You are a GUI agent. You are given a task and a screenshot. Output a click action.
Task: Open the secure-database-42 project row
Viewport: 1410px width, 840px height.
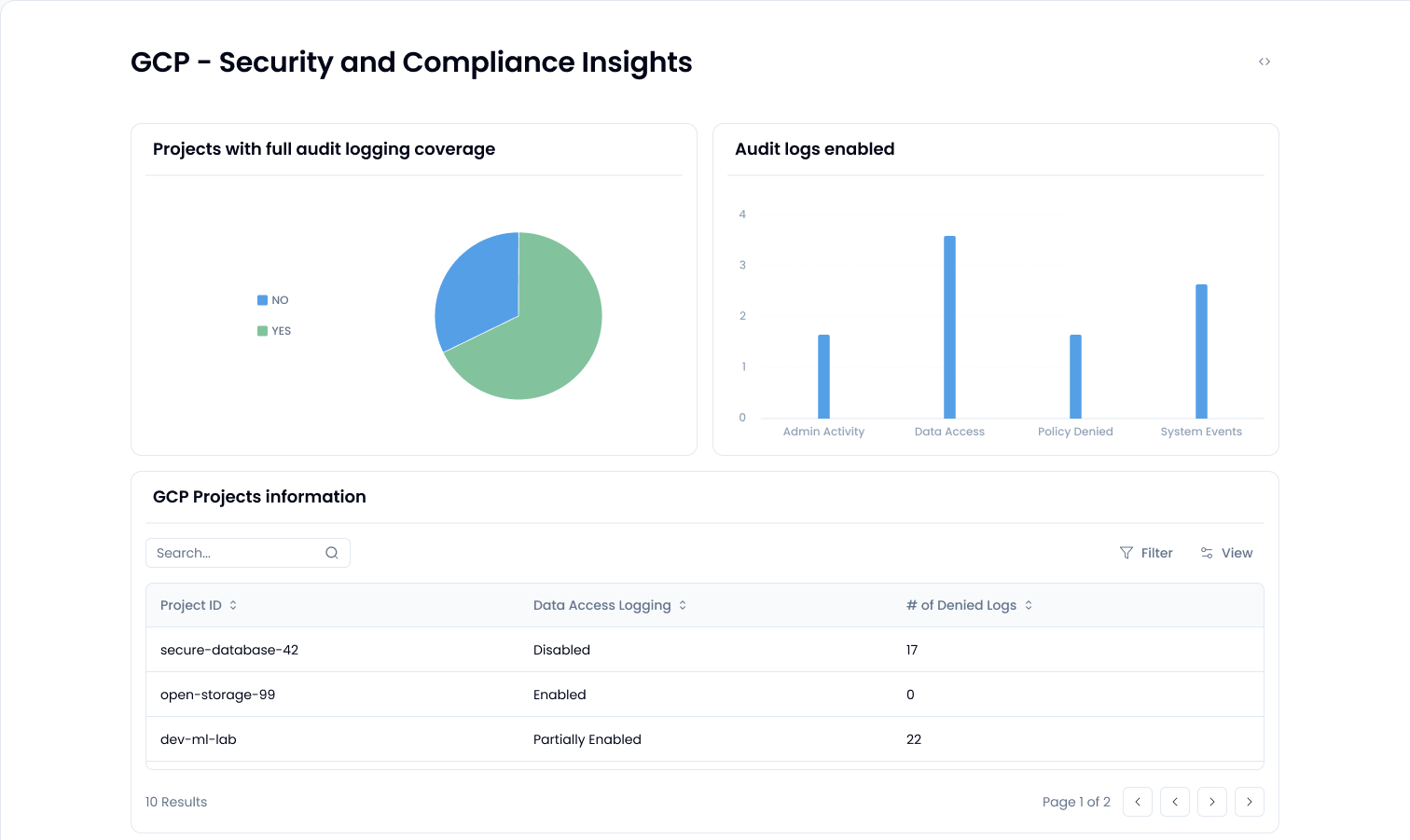coord(229,650)
